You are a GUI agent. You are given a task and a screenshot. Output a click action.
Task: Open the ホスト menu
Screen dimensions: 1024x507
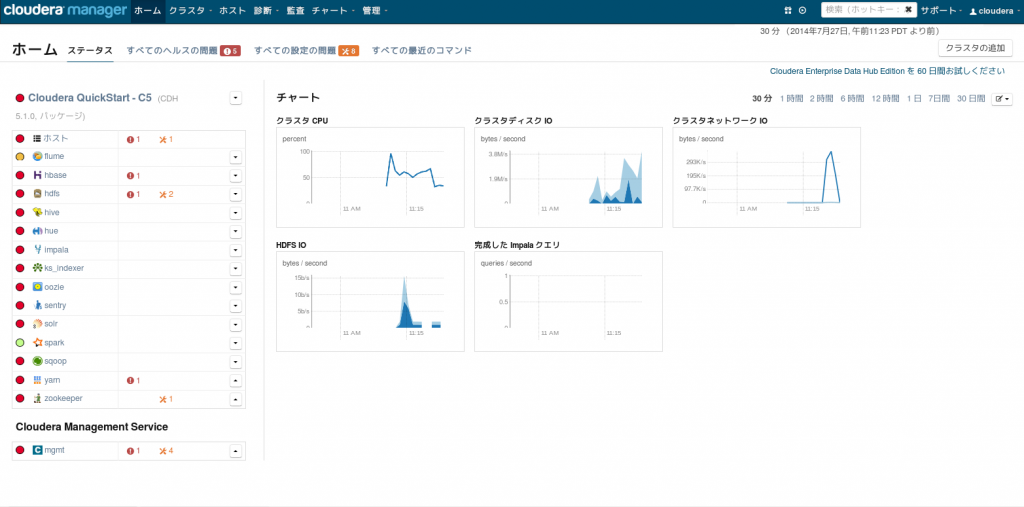232,10
